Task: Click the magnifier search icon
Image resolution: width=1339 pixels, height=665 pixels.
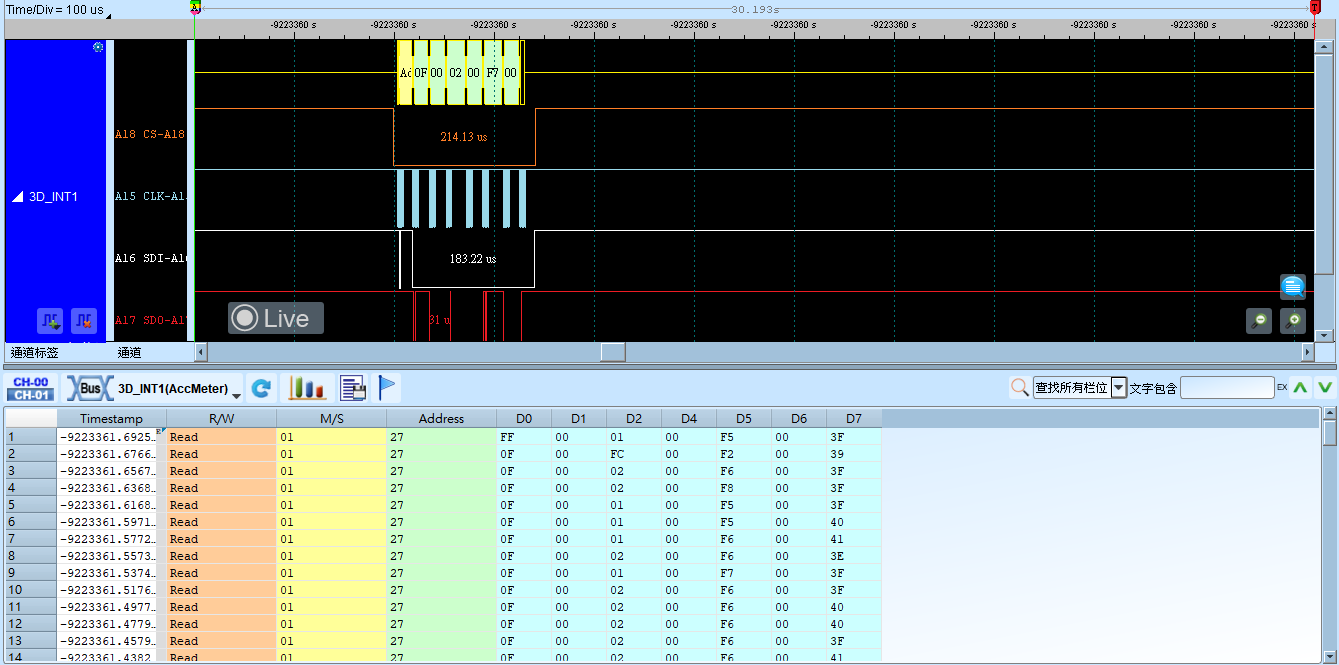Action: tap(1019, 387)
